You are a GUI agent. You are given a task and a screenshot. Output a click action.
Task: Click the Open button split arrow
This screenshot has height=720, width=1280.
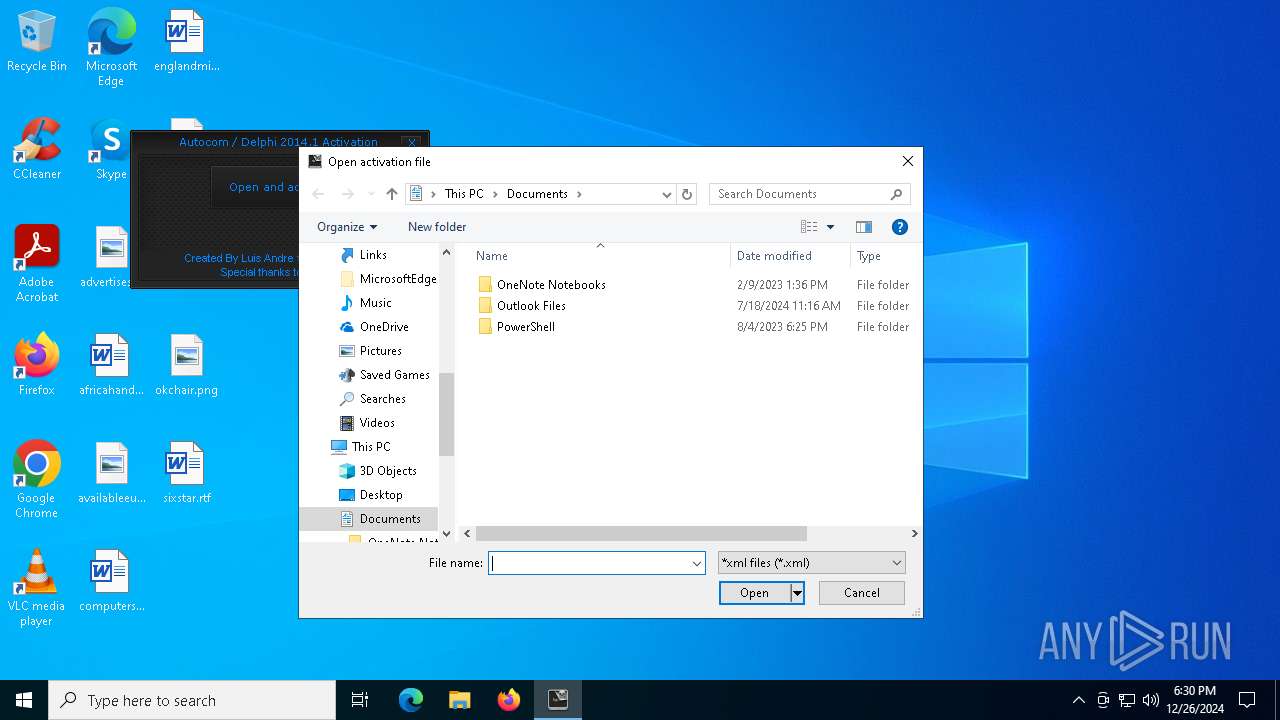[x=797, y=593]
